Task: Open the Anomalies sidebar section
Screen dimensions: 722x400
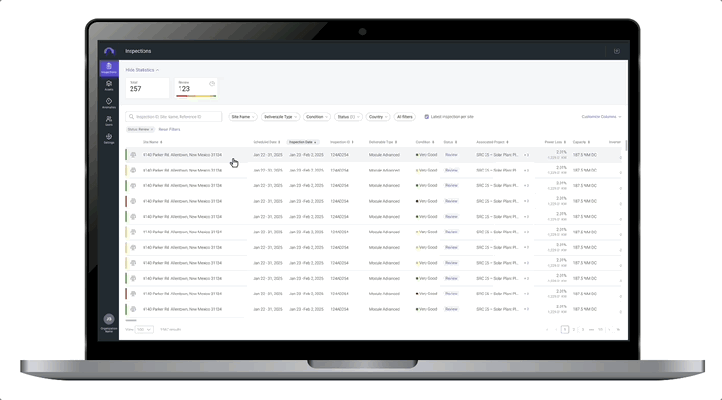Action: 109,103
